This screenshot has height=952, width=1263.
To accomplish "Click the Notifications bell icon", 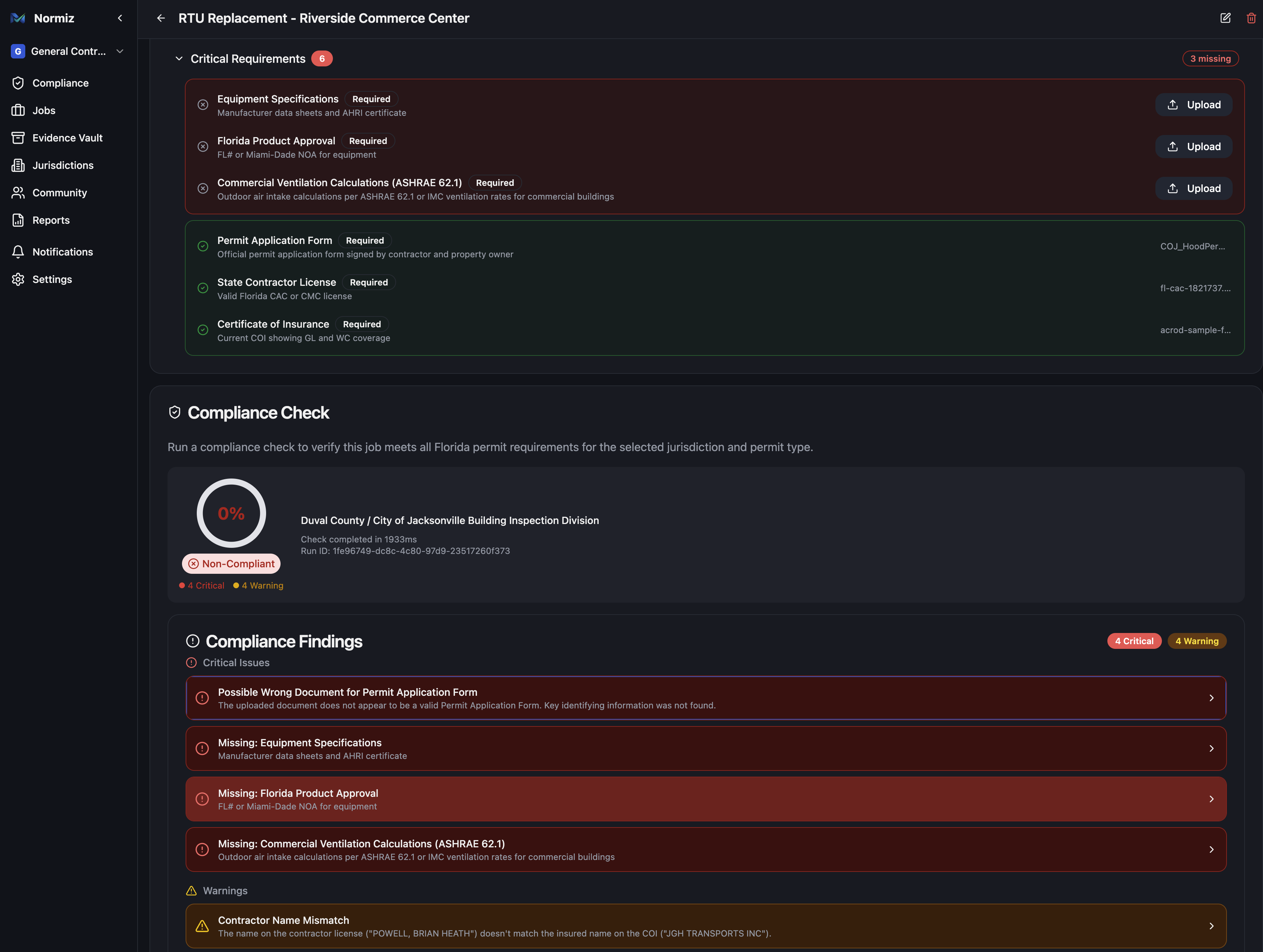I will 18,252.
